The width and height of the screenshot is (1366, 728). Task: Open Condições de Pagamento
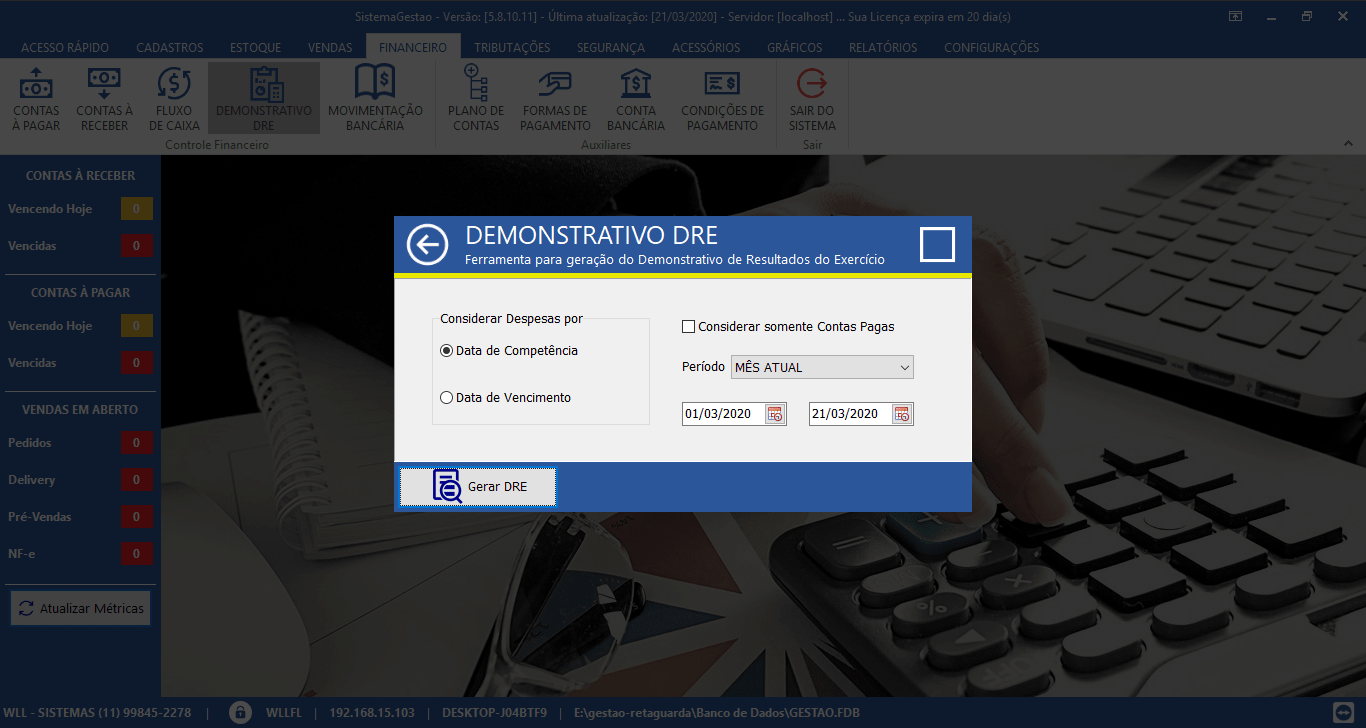(x=722, y=99)
